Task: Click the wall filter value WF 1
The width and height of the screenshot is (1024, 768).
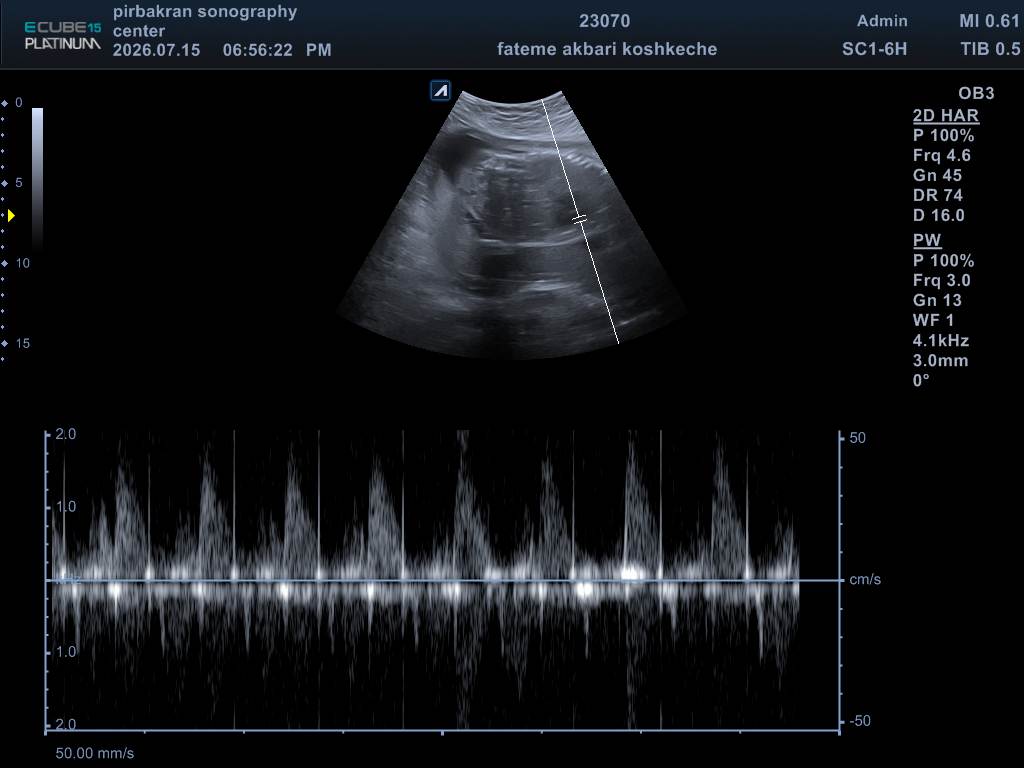Action: (x=933, y=321)
